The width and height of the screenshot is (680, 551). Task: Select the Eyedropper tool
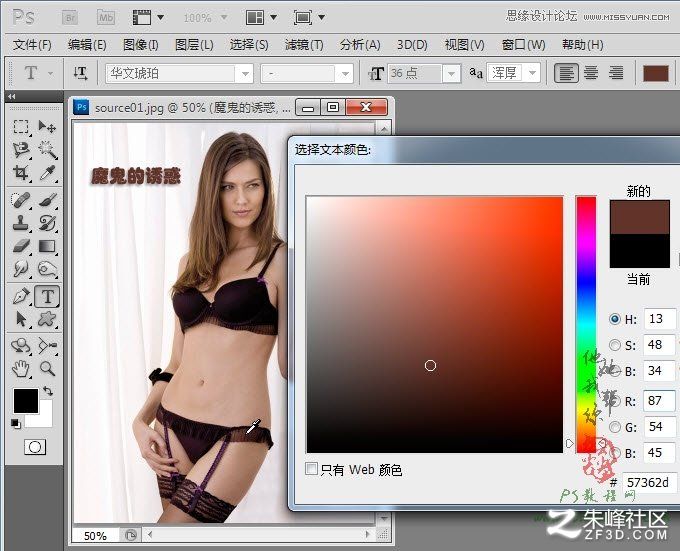click(47, 173)
